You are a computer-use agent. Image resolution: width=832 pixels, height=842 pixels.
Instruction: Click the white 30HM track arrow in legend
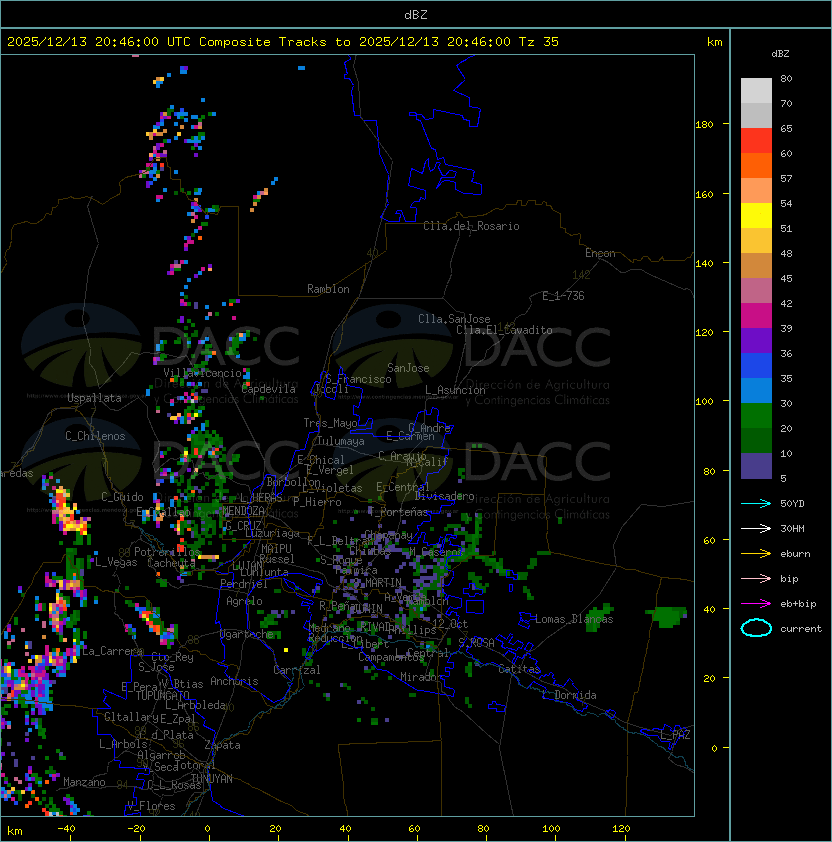pyautogui.click(x=756, y=529)
